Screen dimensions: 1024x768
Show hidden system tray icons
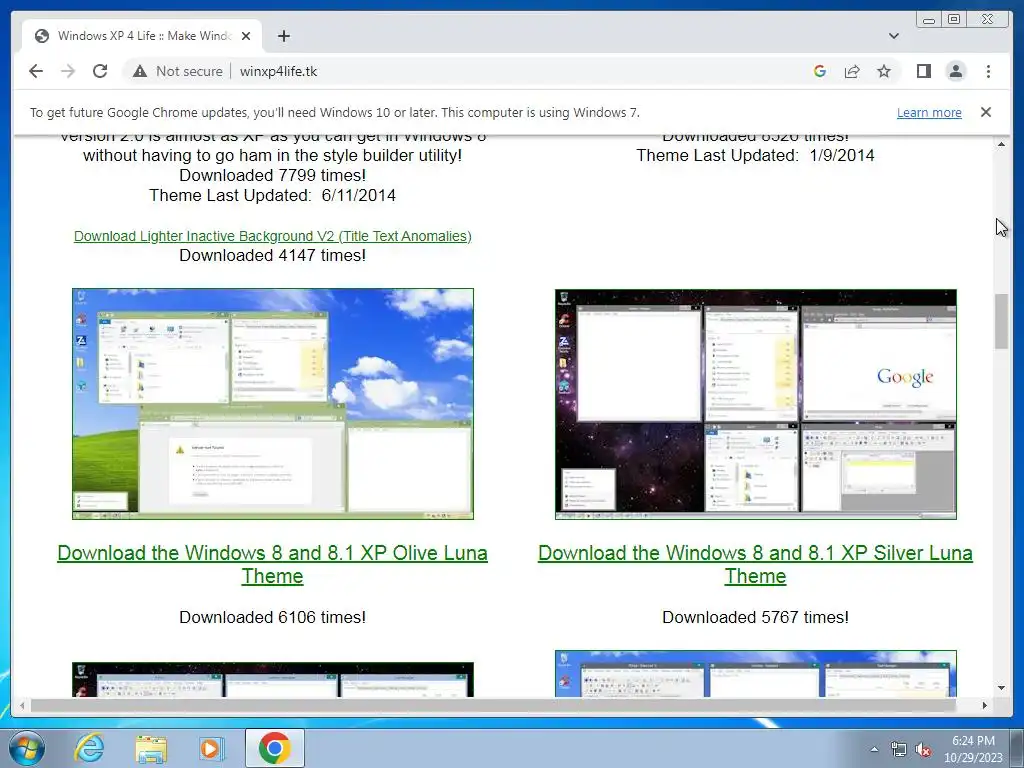(x=874, y=749)
